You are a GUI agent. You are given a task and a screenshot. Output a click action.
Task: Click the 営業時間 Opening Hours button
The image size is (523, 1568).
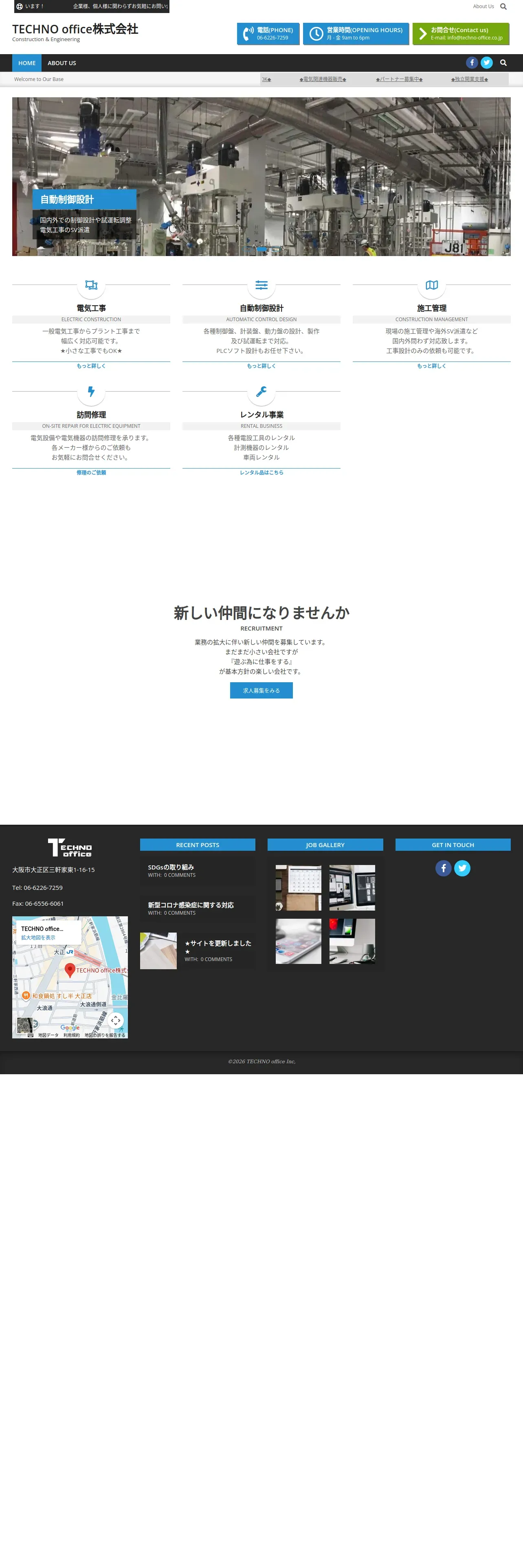click(x=356, y=33)
